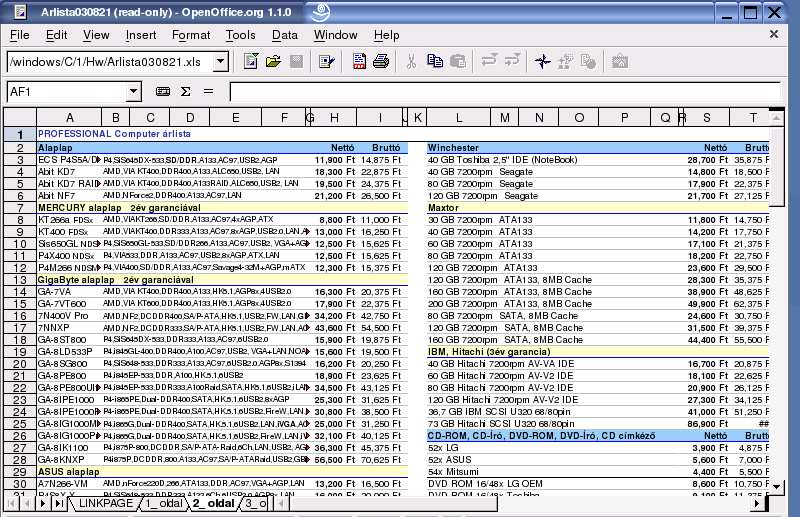Click the vertical scrollbar down arrow

point(777,486)
